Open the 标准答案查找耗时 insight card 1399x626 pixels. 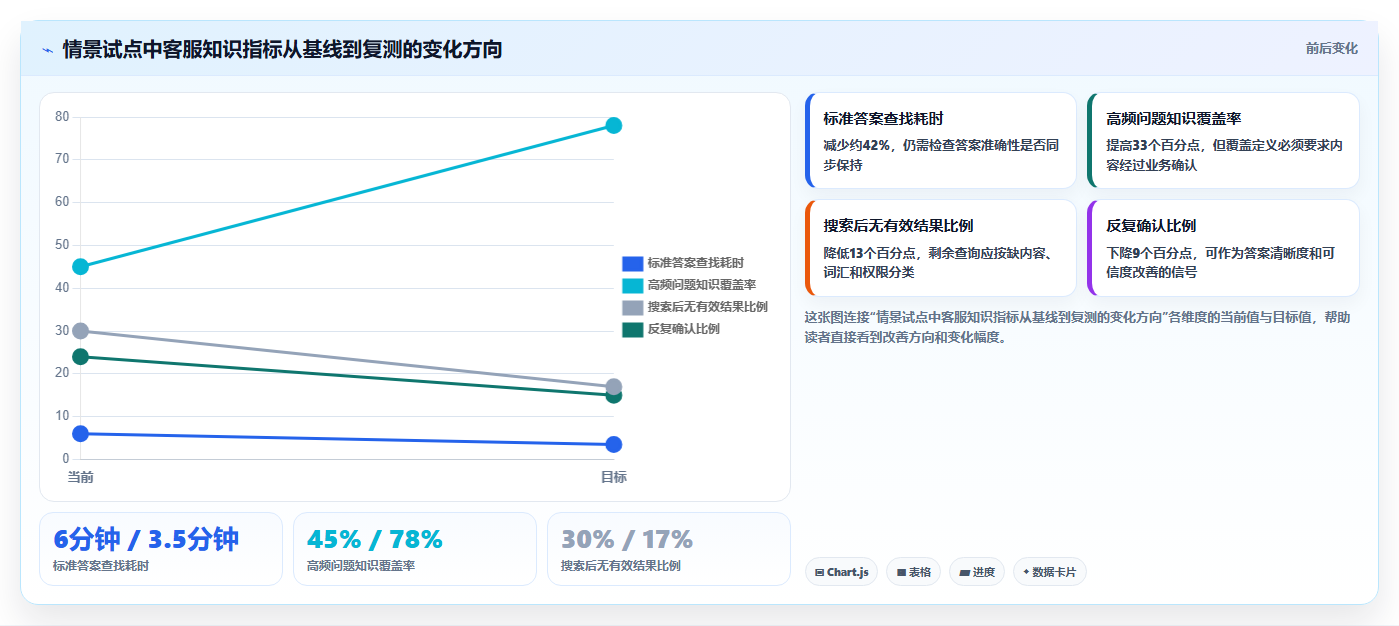[940, 141]
